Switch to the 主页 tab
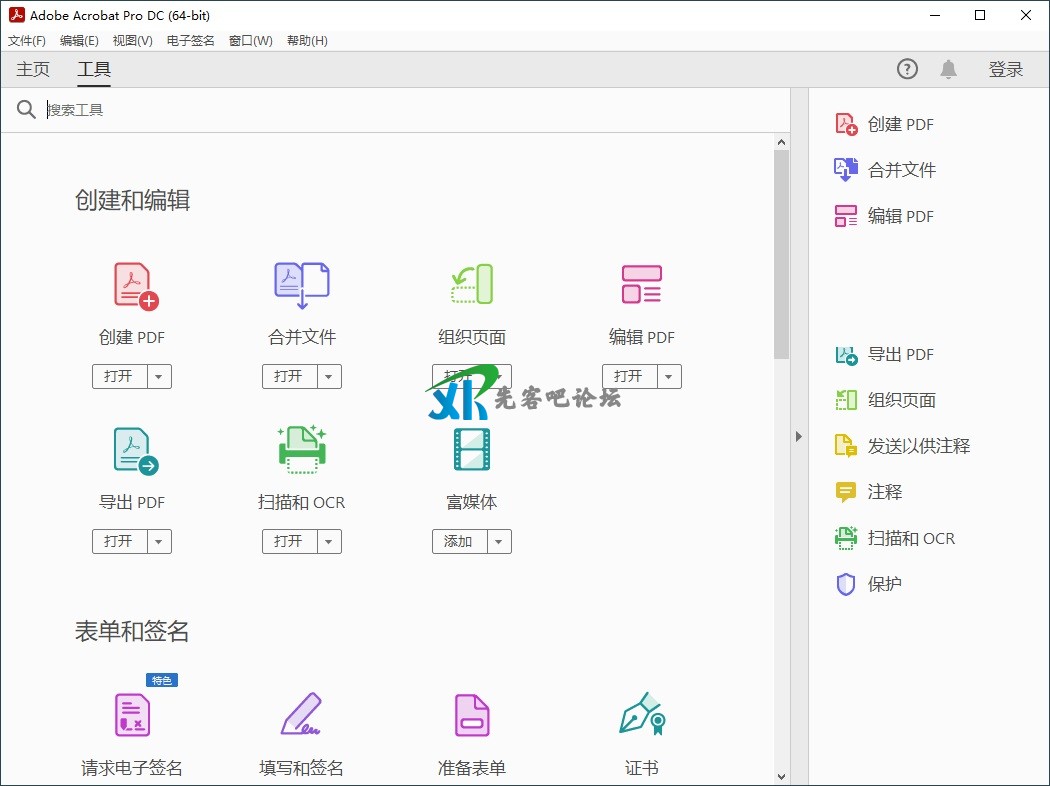 click(33, 69)
